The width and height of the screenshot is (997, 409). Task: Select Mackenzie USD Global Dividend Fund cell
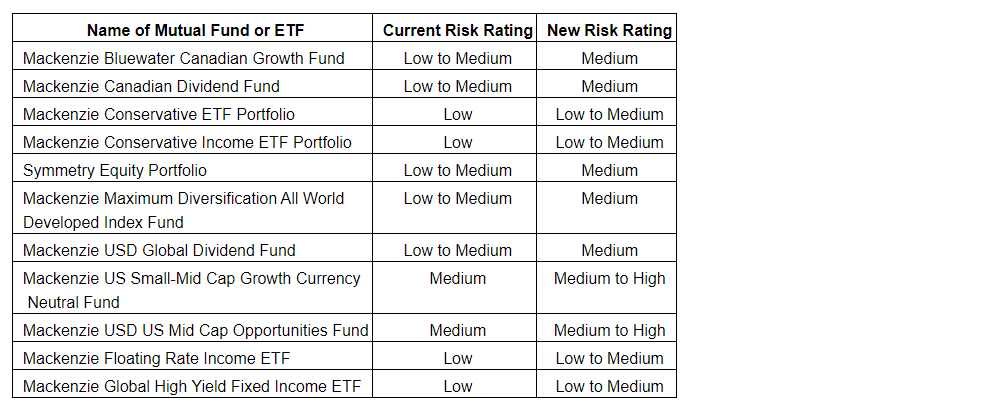pyautogui.click(x=159, y=250)
